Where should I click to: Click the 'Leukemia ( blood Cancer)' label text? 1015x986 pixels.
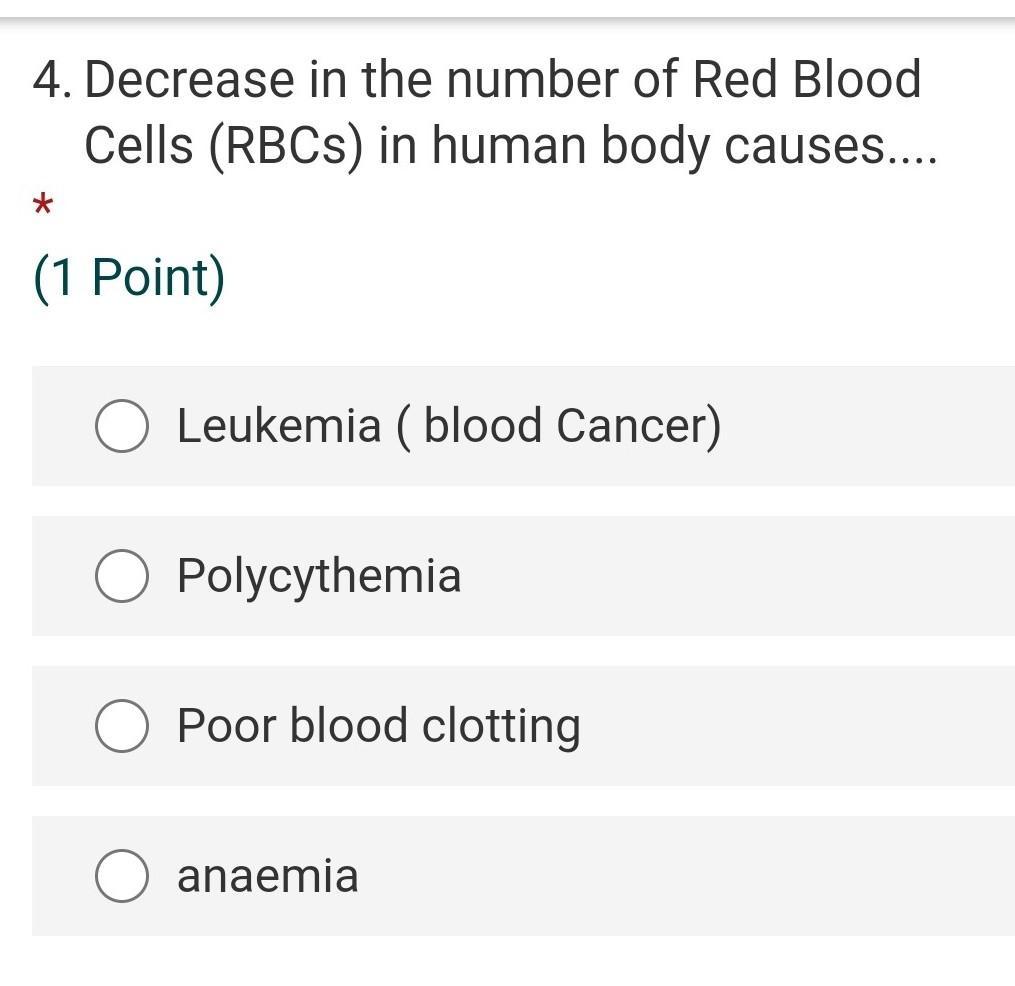tap(448, 426)
